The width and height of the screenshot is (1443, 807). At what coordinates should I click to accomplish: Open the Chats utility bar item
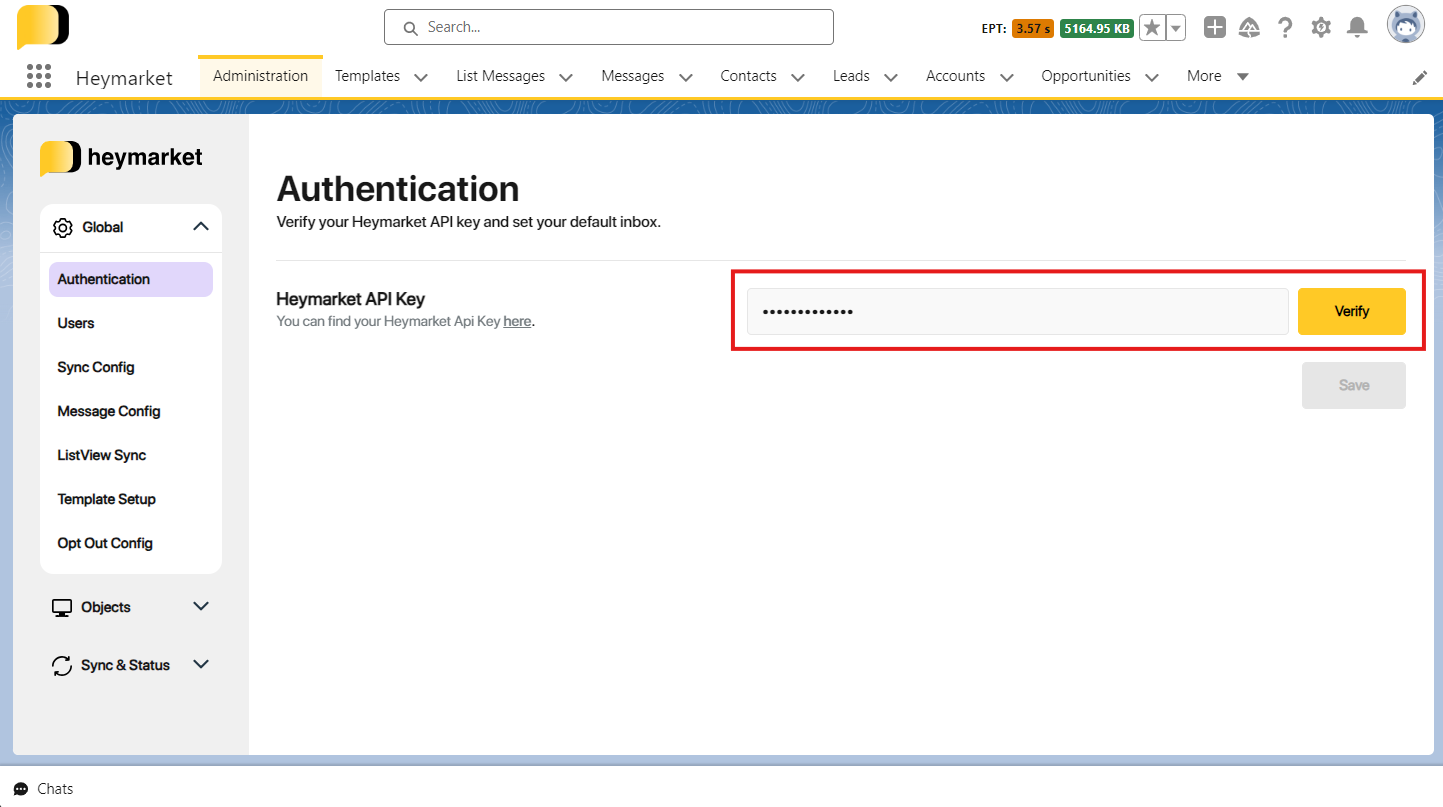pyautogui.click(x=43, y=789)
